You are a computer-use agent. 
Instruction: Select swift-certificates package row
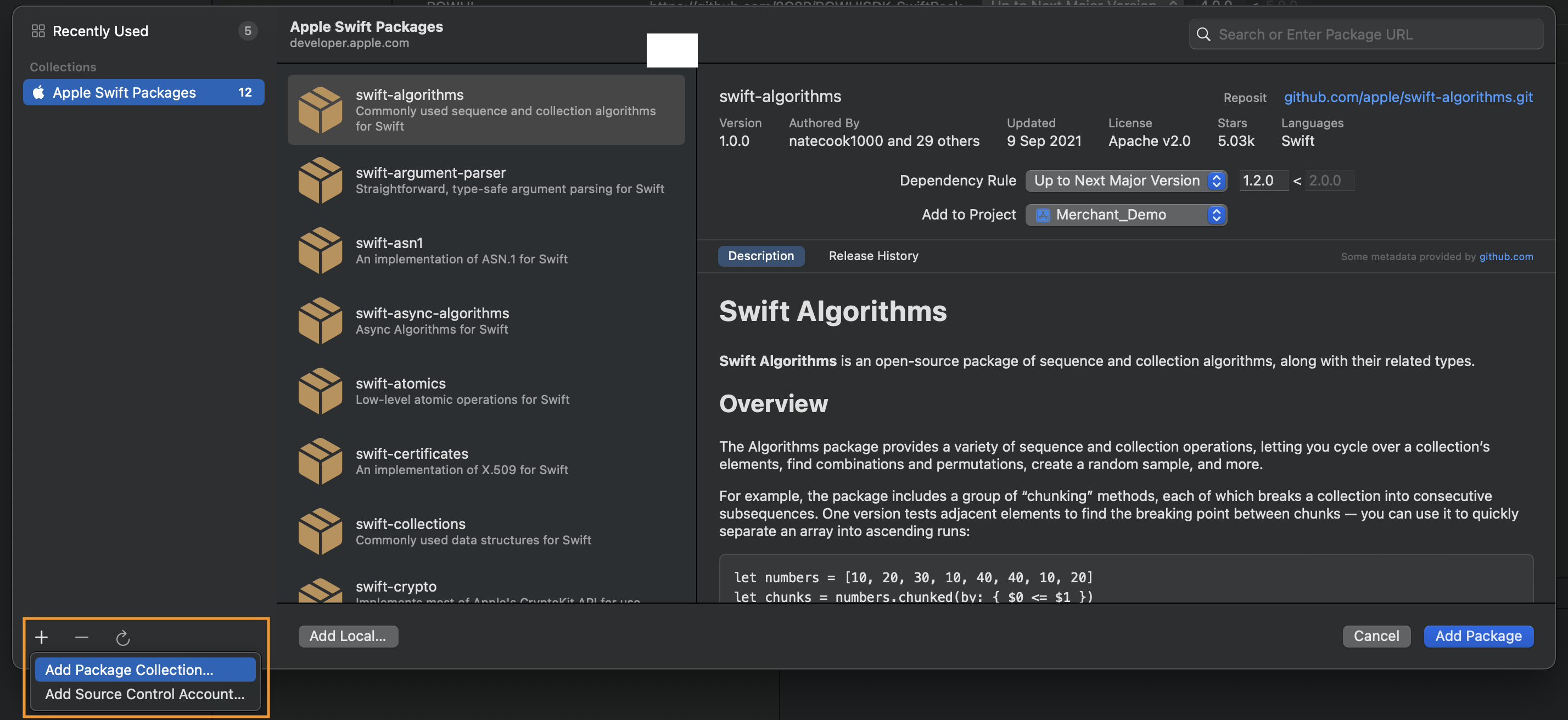click(x=486, y=462)
